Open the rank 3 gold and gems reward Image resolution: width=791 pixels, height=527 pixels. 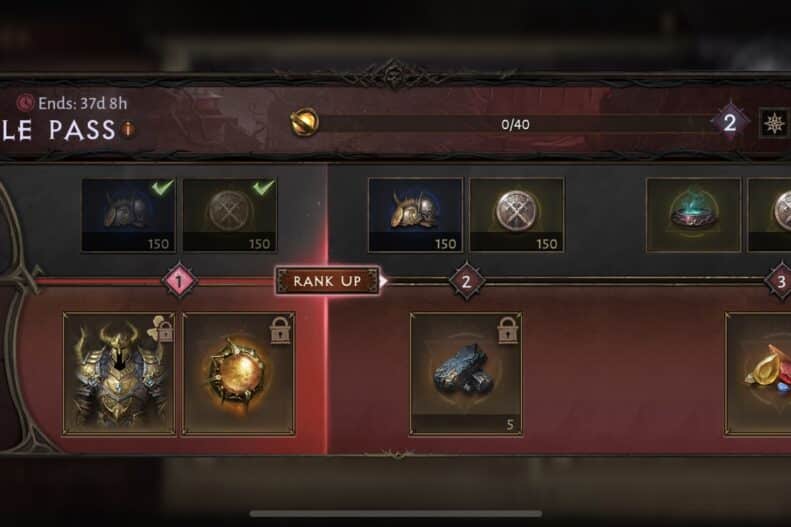pyautogui.click(x=758, y=374)
